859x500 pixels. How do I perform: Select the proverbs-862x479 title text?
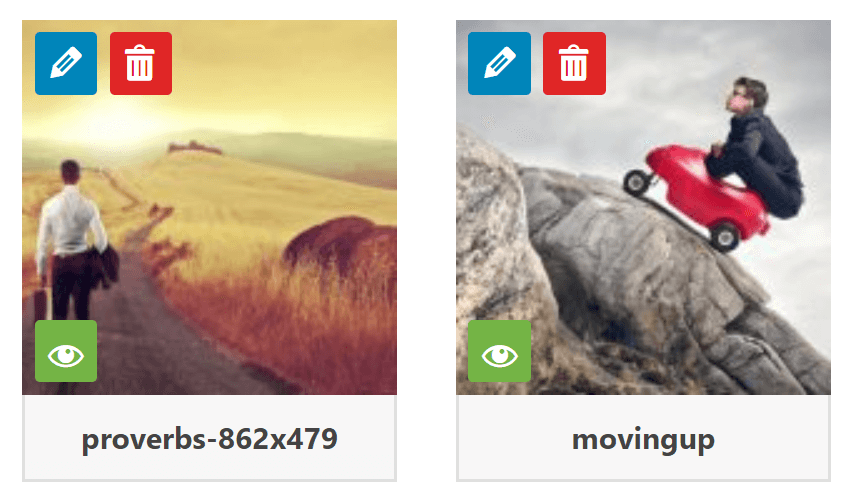209,439
